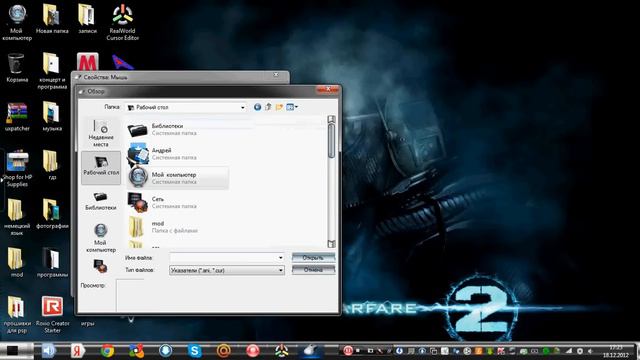Open Мой компьютер in the places bar

[x=101, y=238]
